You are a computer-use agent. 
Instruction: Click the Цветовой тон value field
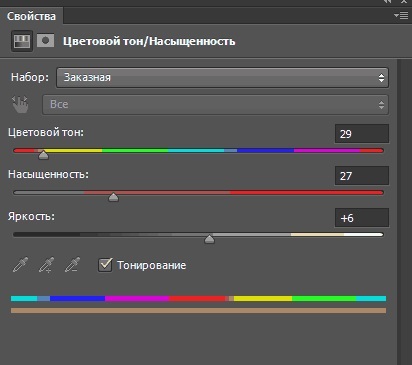tap(362, 134)
